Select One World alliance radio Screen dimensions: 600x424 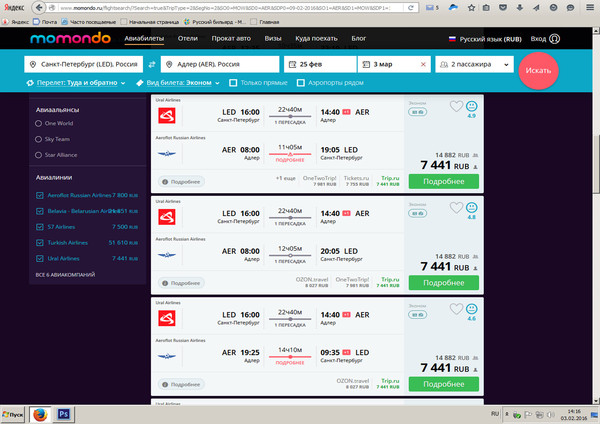point(38,123)
